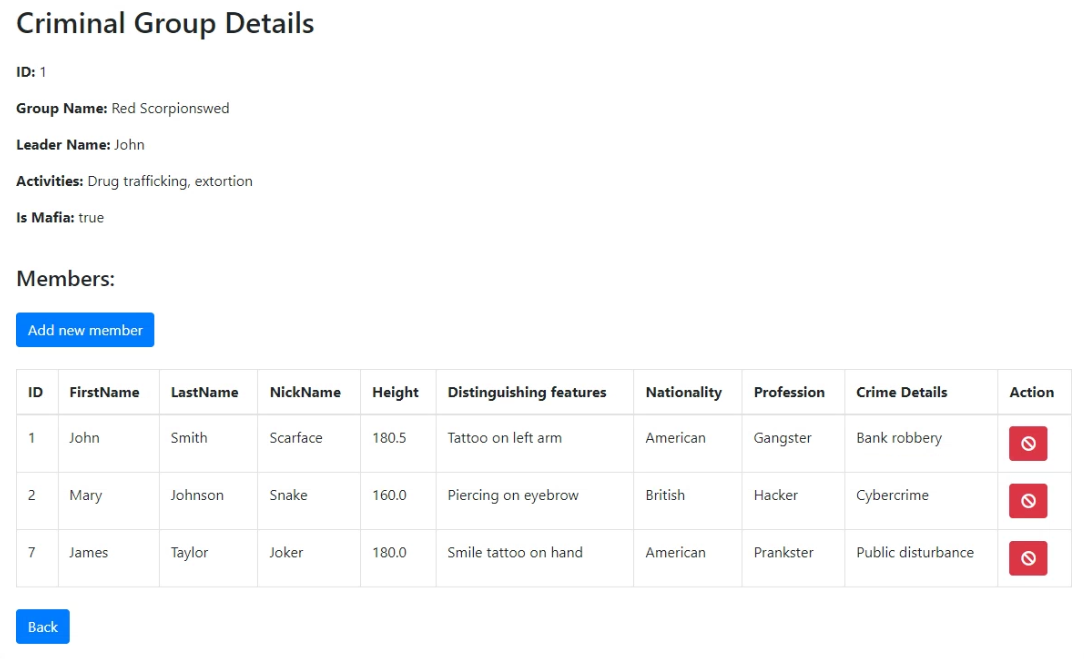Screen dimensions: 1084x659
Task: Click the red remove icon for Mary Johnson
Action: click(1027, 501)
